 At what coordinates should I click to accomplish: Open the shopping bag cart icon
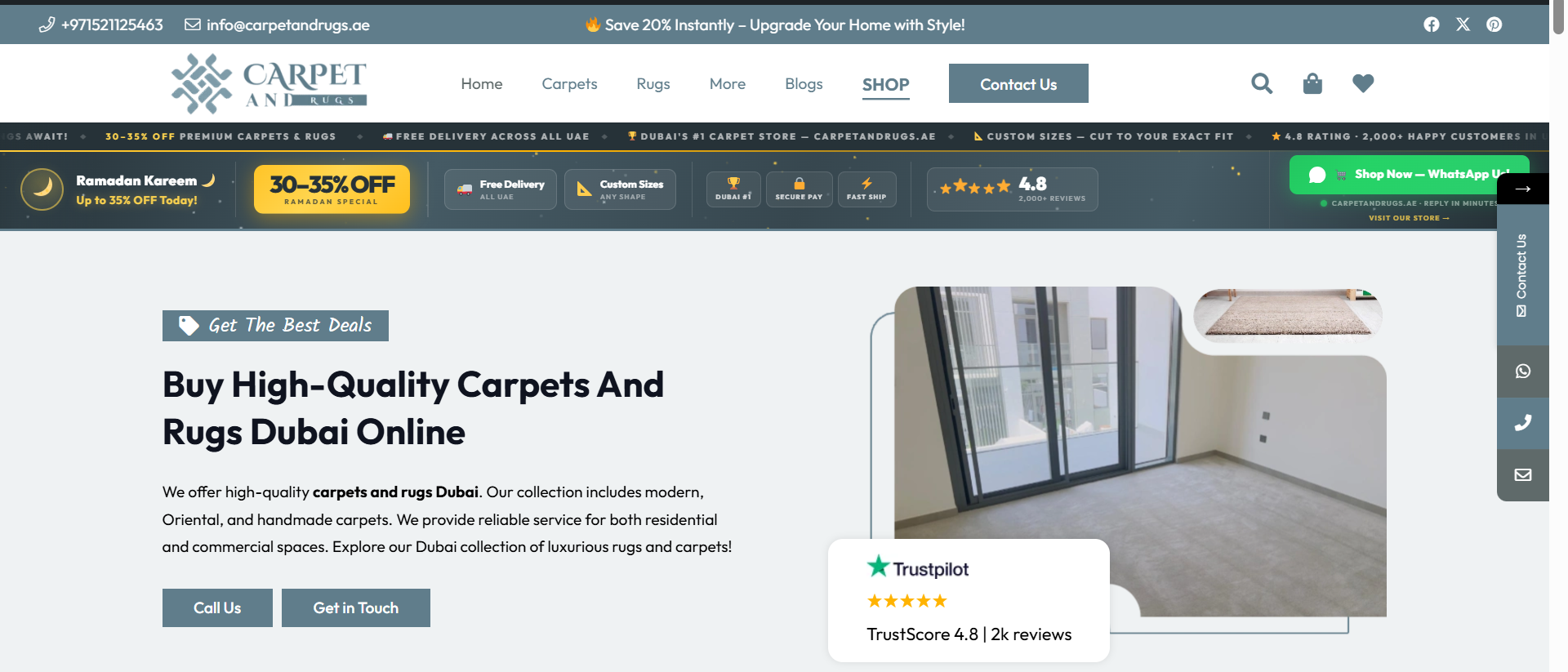pos(1312,83)
